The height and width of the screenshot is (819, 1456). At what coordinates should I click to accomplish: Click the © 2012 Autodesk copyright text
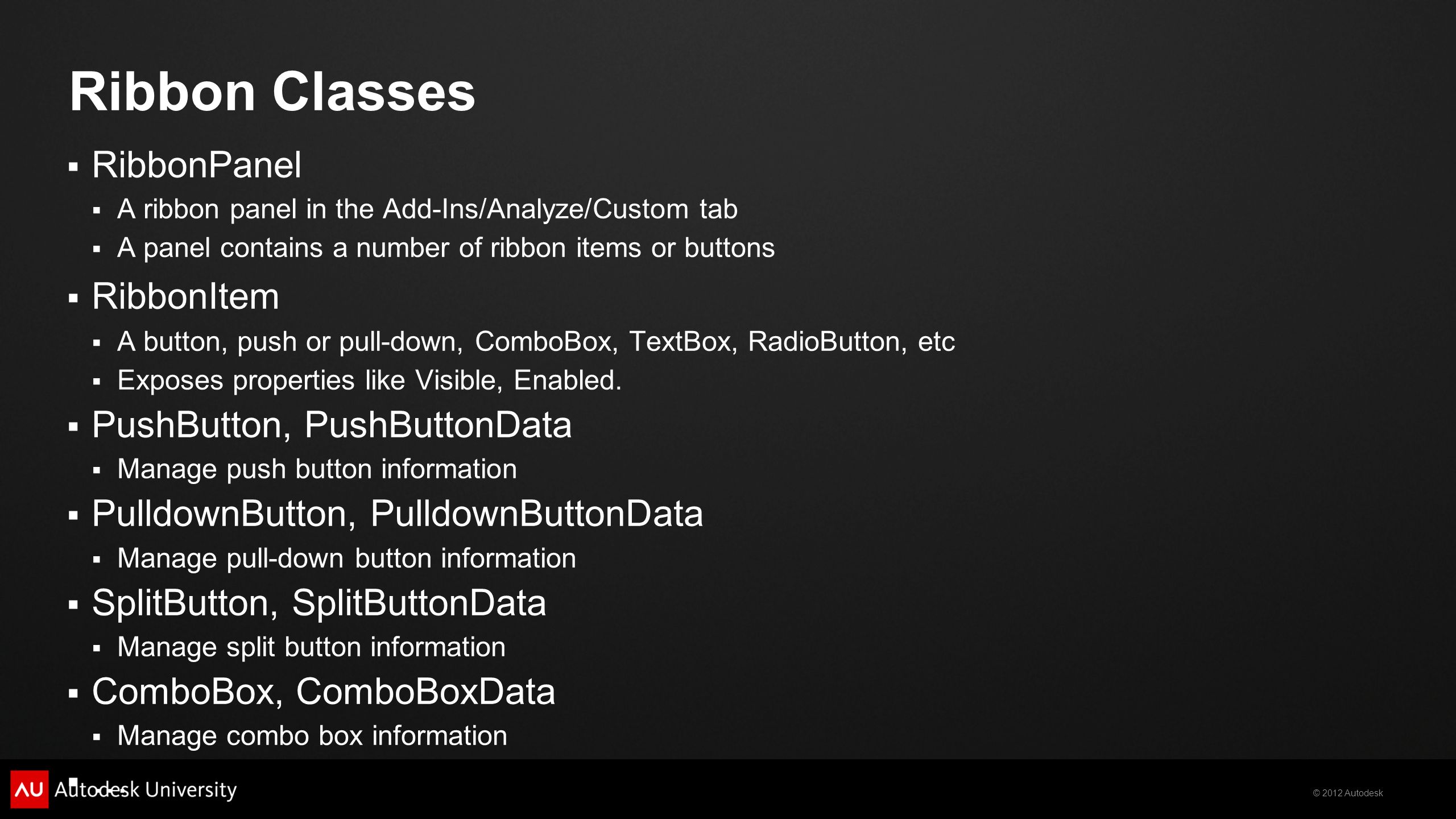pyautogui.click(x=1347, y=793)
